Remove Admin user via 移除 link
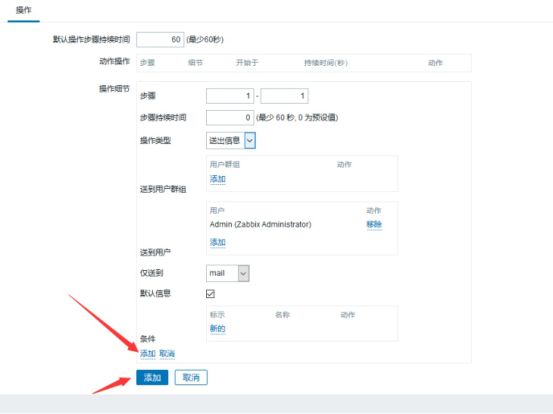 click(x=374, y=224)
